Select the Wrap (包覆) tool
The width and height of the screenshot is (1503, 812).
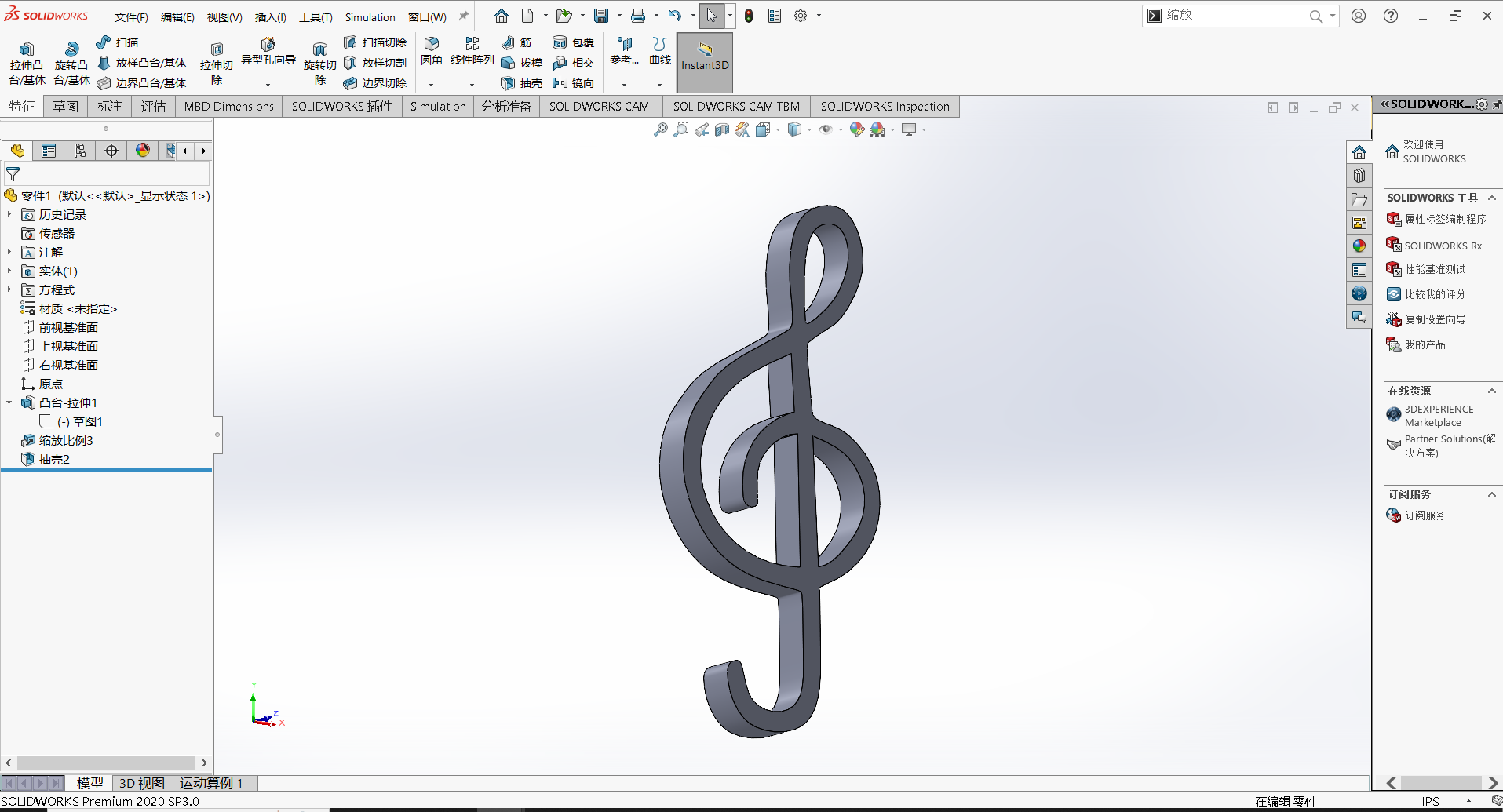tap(573, 42)
